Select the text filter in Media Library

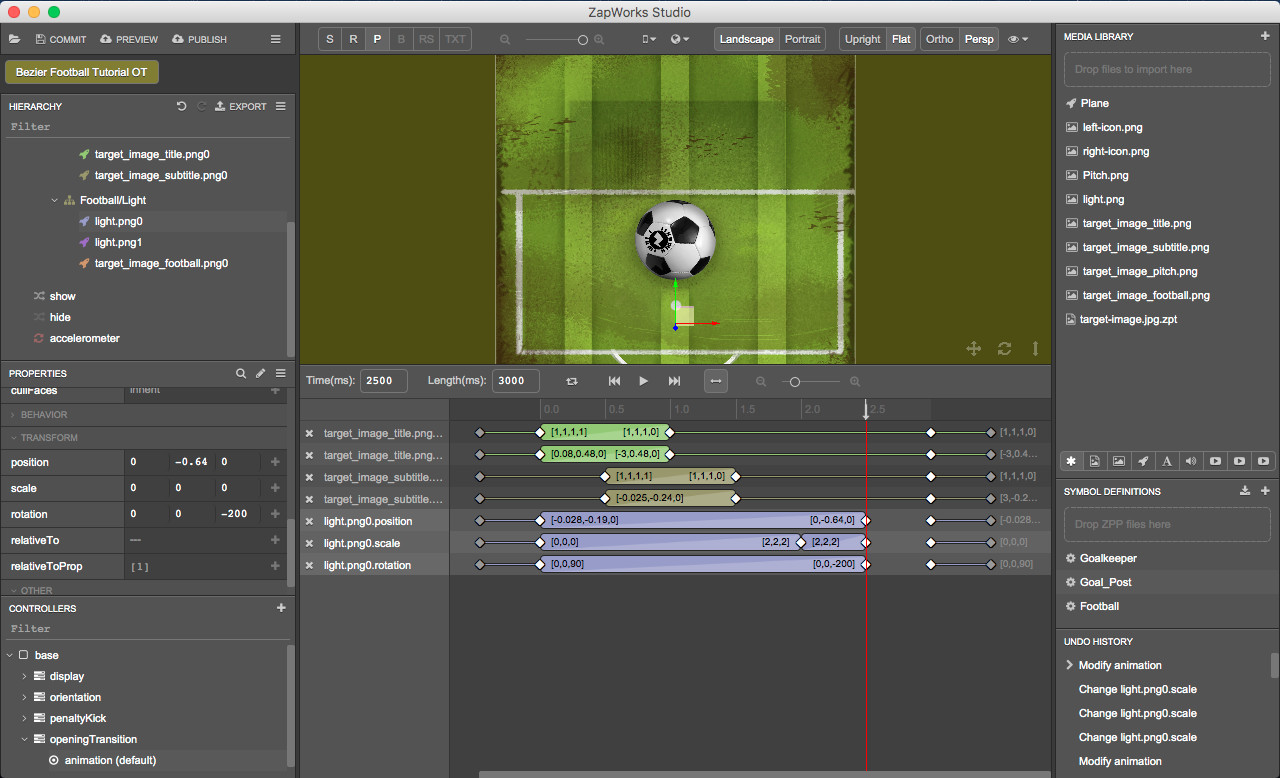coord(1167,460)
